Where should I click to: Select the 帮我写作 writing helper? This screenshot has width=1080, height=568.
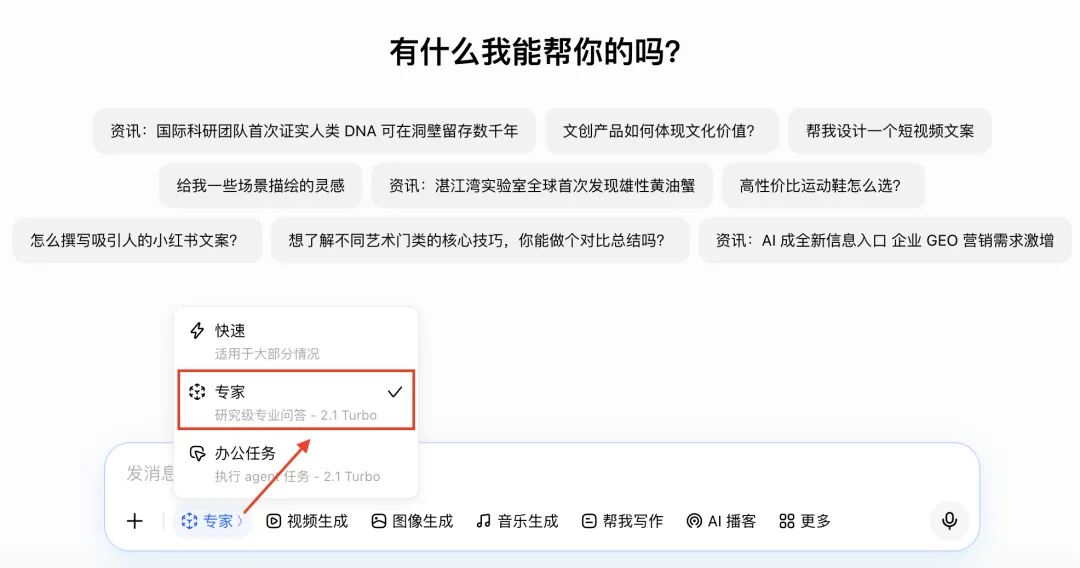[x=623, y=521]
